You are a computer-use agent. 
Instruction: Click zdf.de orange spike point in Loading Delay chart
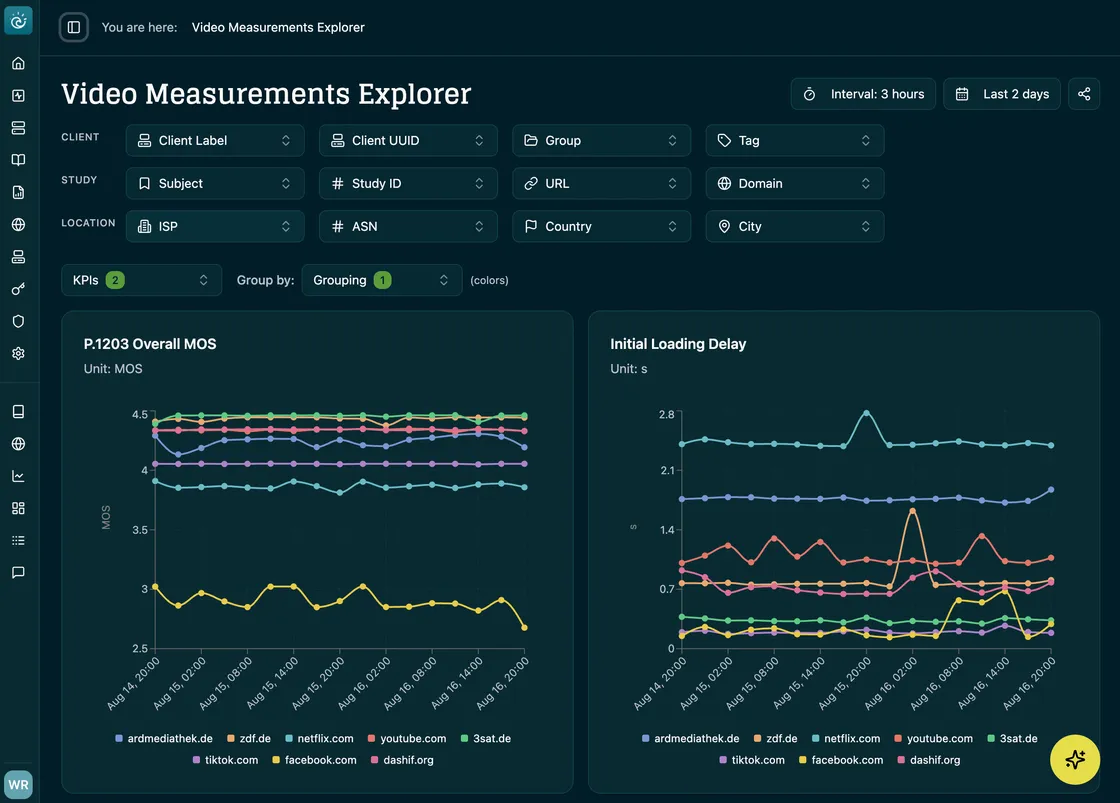[x=912, y=512]
